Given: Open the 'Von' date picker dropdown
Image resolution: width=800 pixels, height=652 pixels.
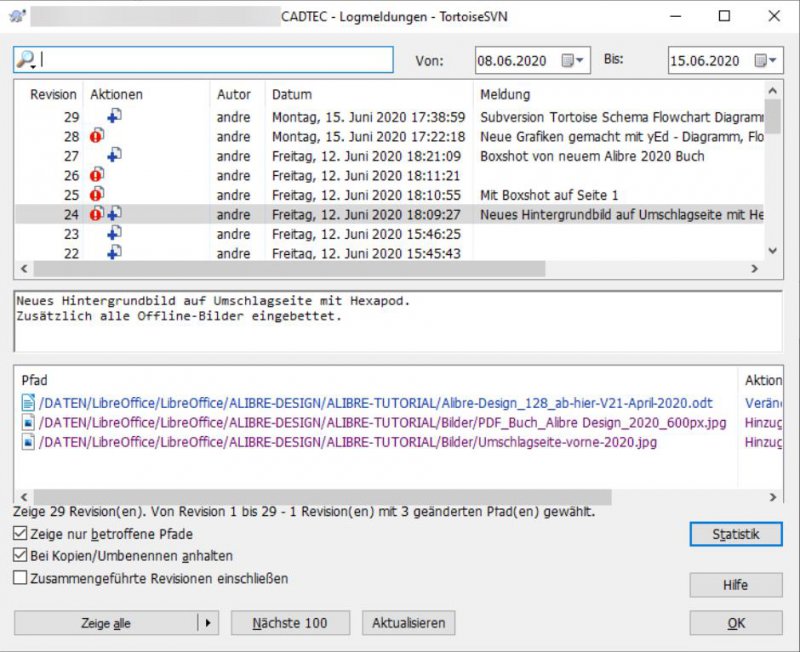Looking at the screenshot, I should pyautogui.click(x=573, y=61).
